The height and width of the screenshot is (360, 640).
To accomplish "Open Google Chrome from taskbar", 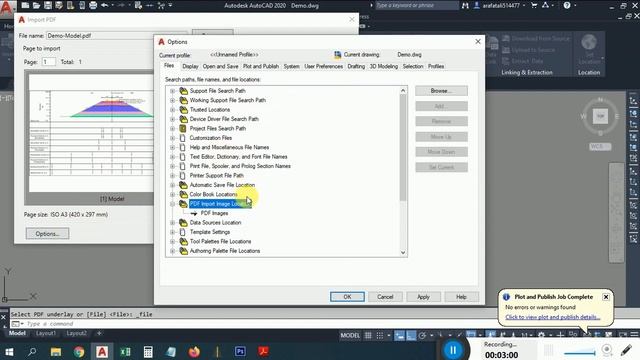I will tap(79, 351).
